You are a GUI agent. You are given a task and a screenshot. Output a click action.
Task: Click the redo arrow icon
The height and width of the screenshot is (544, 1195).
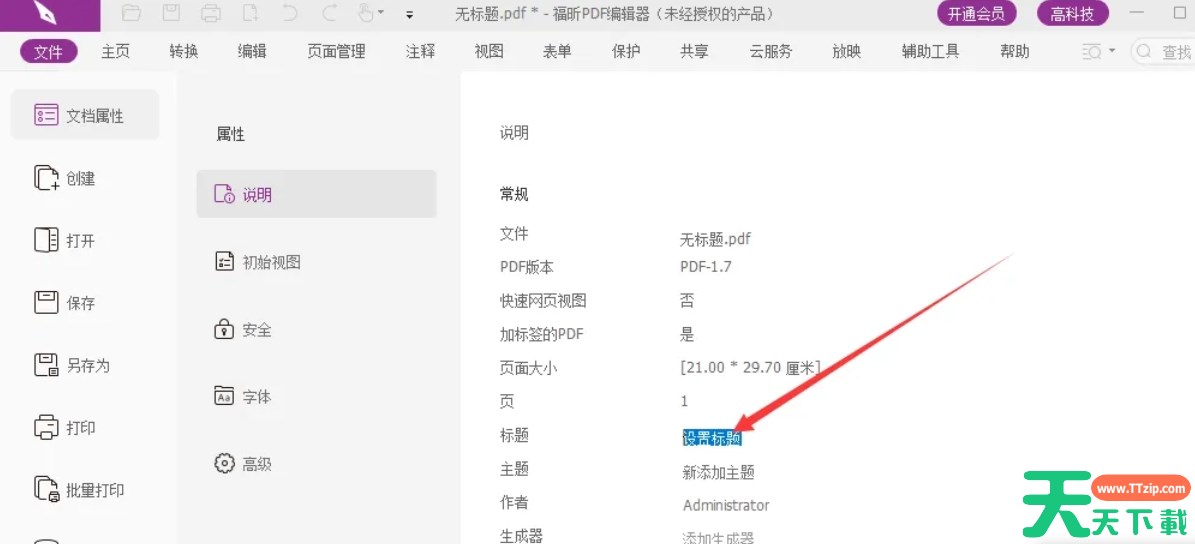329,13
